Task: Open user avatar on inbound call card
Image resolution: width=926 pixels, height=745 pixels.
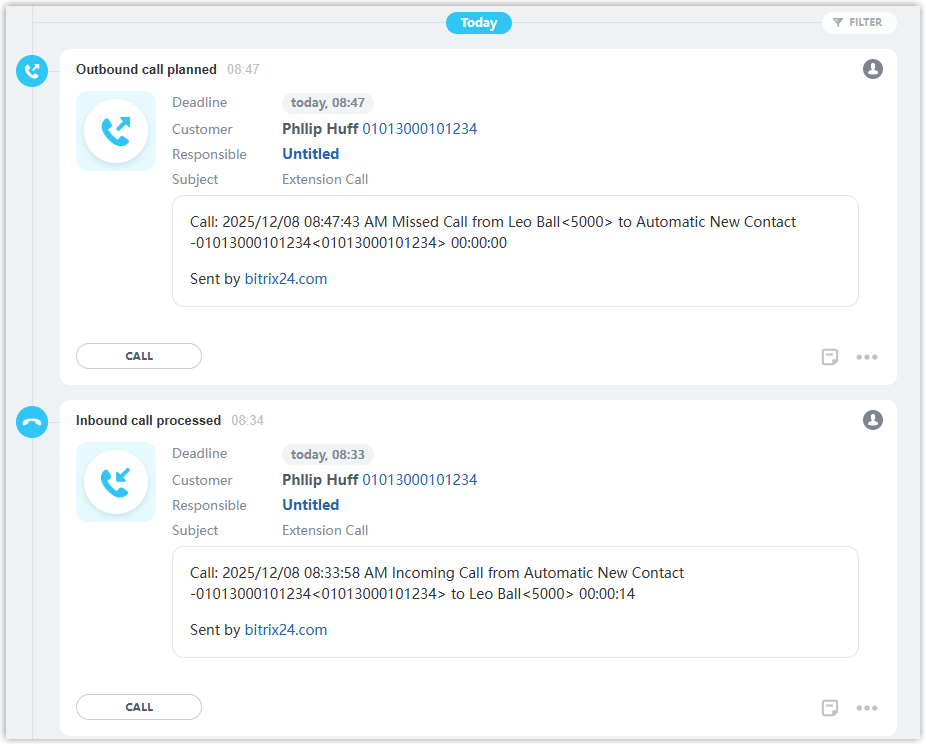Action: click(x=873, y=420)
